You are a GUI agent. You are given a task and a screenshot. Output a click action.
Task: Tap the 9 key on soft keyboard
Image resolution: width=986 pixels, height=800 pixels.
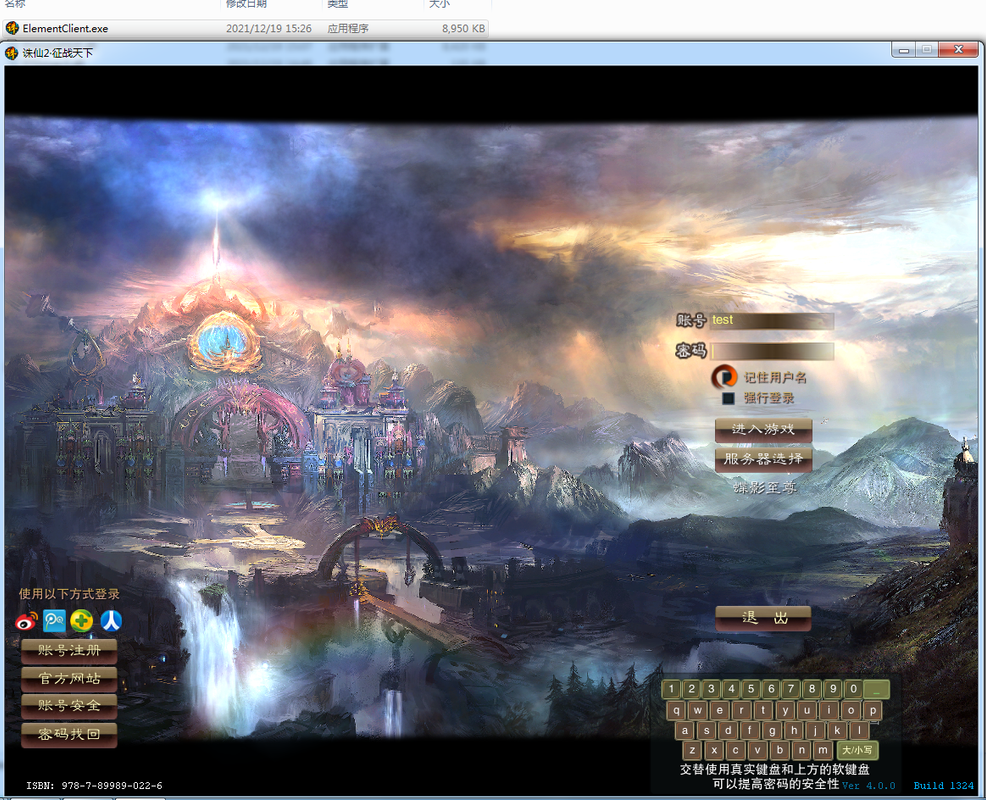point(833,689)
